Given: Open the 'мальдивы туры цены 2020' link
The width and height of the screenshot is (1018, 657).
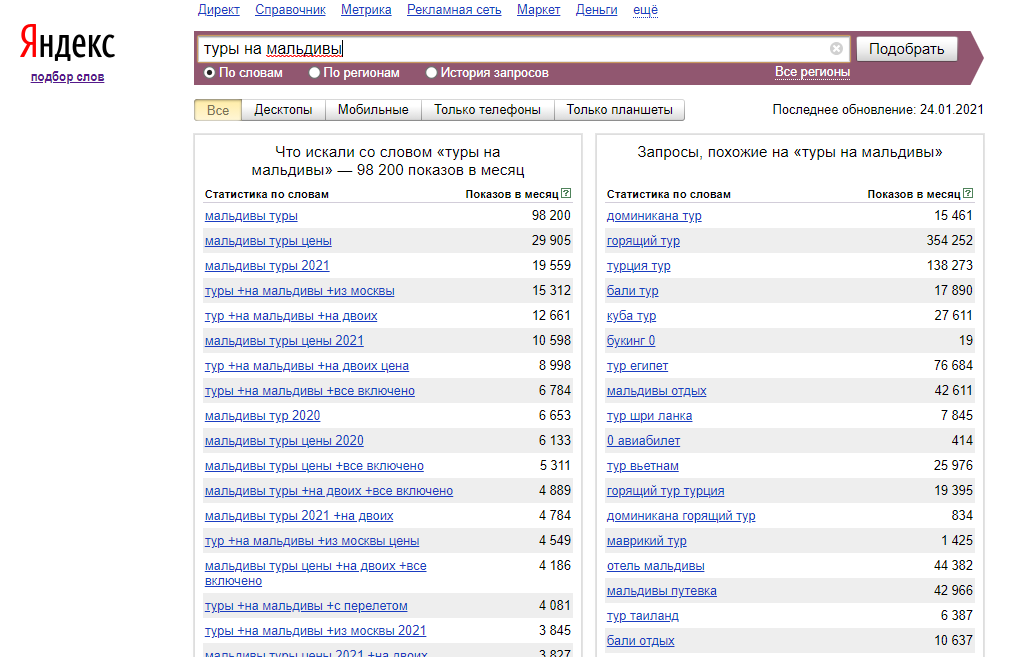Looking at the screenshot, I should tap(284, 441).
